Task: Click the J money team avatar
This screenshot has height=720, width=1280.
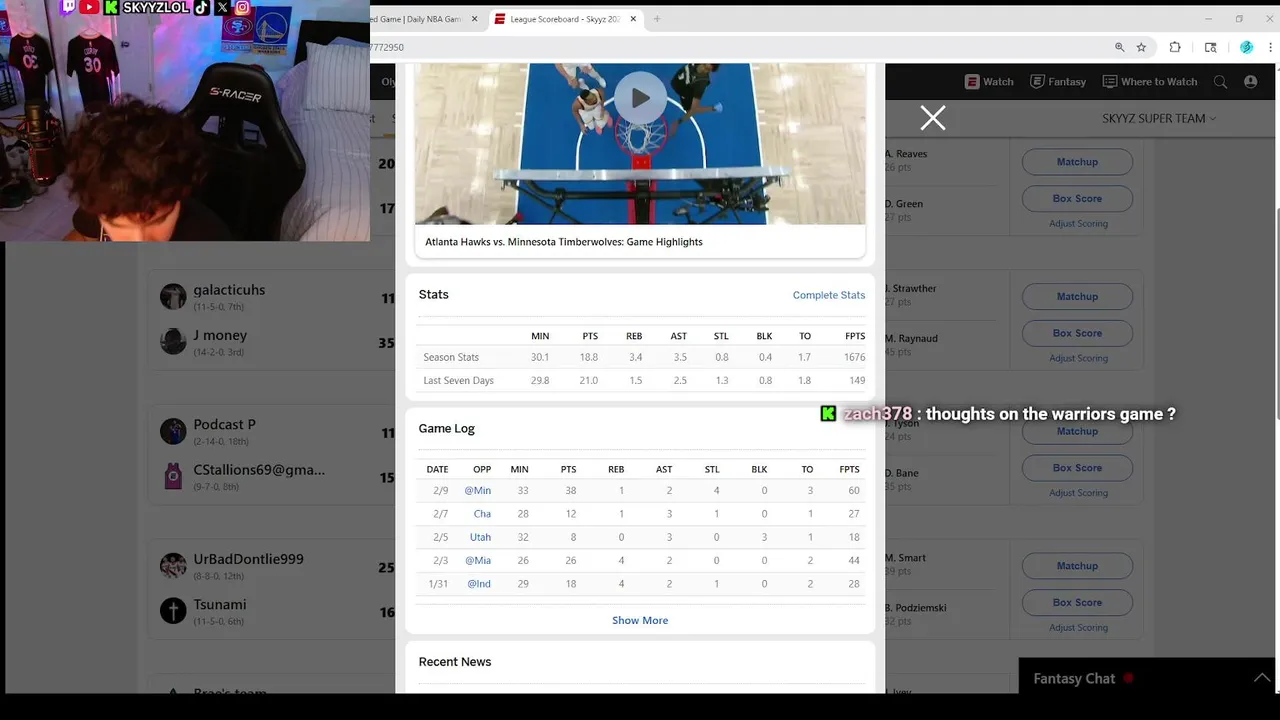Action: click(x=173, y=341)
